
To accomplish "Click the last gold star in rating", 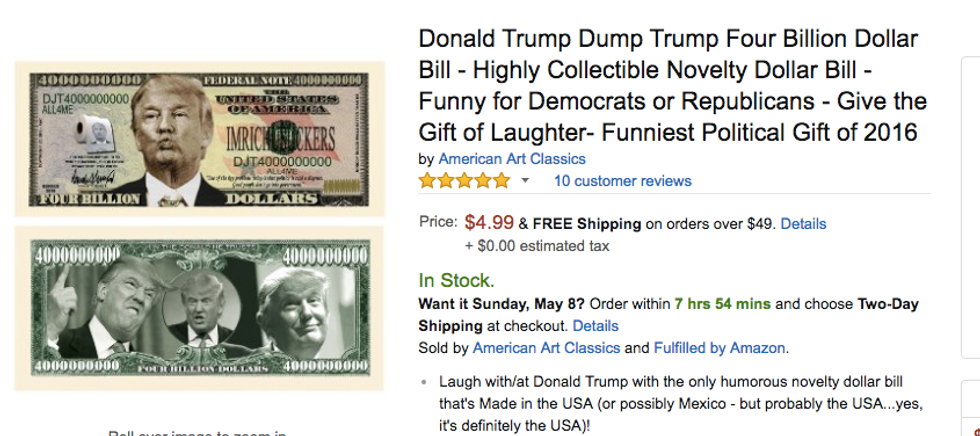I will click(501, 181).
